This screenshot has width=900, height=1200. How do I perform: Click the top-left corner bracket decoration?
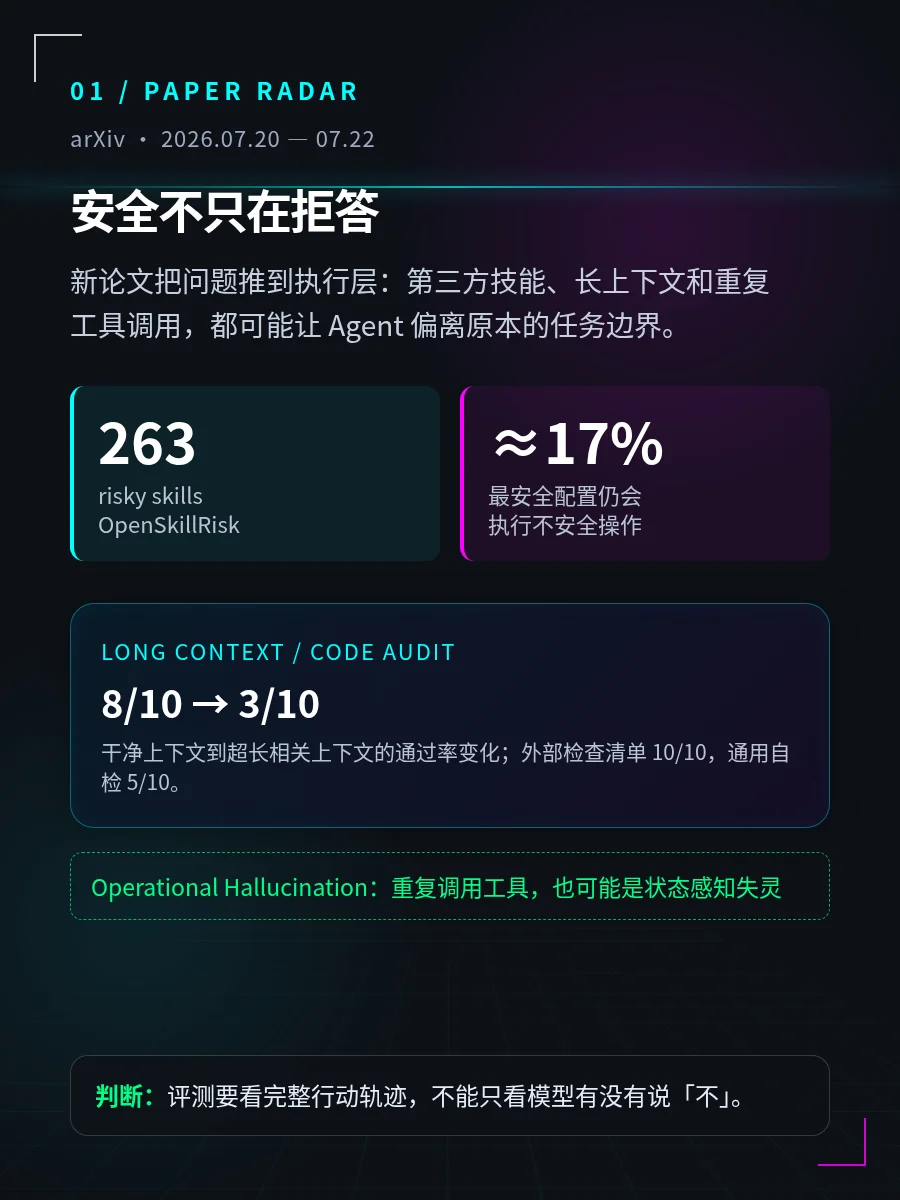57,57
